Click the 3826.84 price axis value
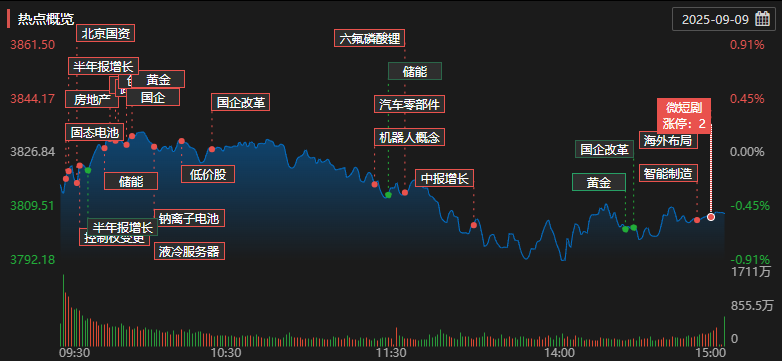 [x=32, y=152]
